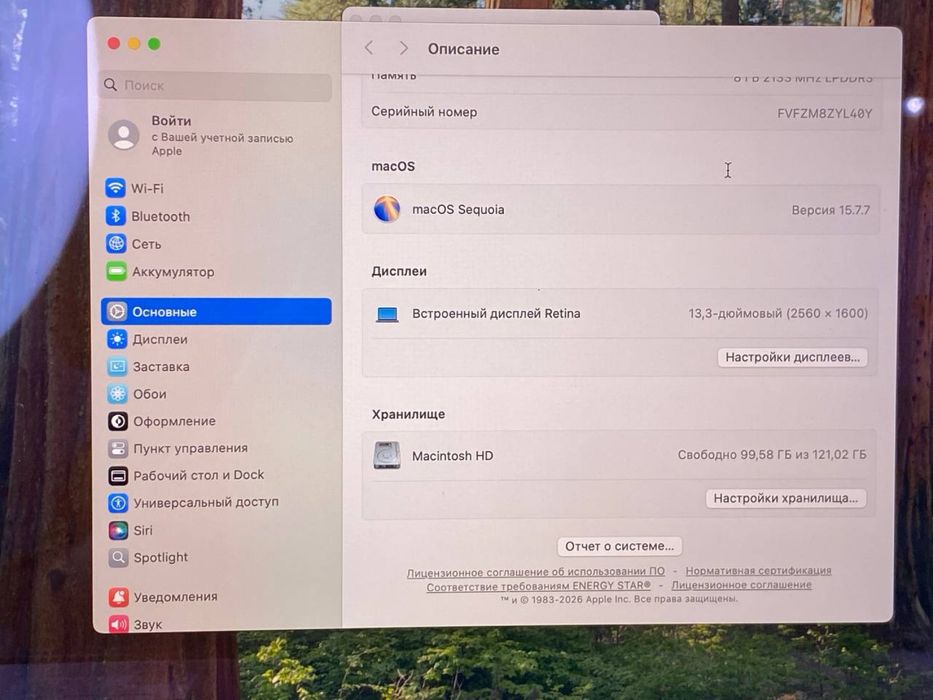Click the Wi-Fi icon in sidebar
The image size is (933, 700).
[115, 188]
